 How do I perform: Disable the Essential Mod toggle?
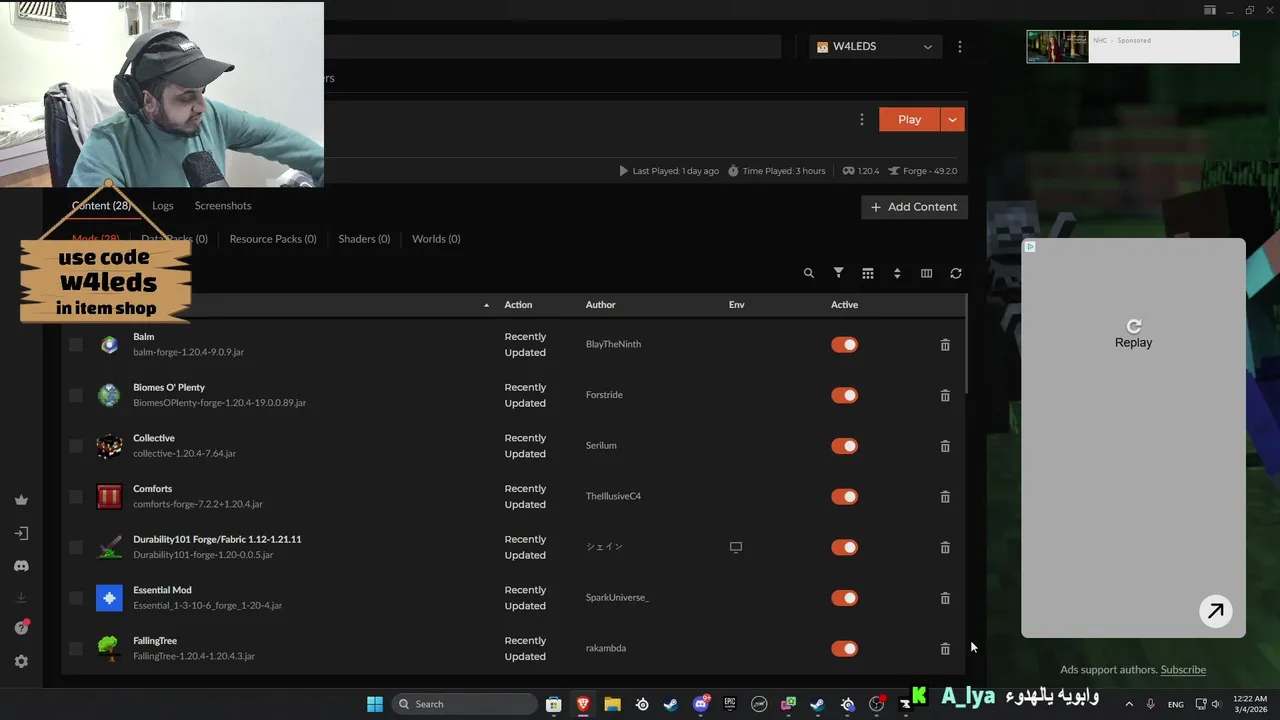tap(845, 598)
